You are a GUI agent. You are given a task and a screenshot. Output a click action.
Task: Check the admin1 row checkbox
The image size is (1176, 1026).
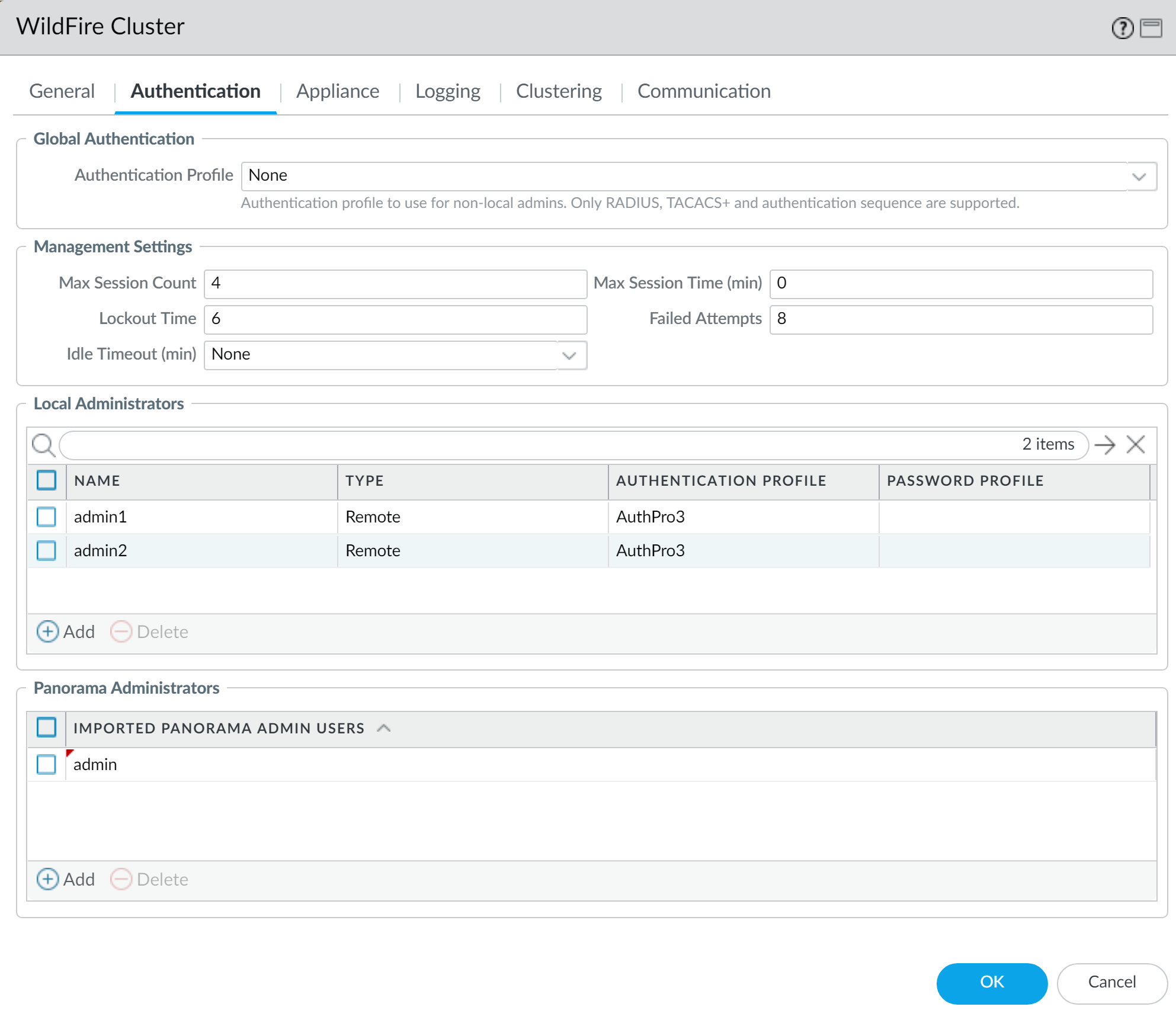click(46, 517)
